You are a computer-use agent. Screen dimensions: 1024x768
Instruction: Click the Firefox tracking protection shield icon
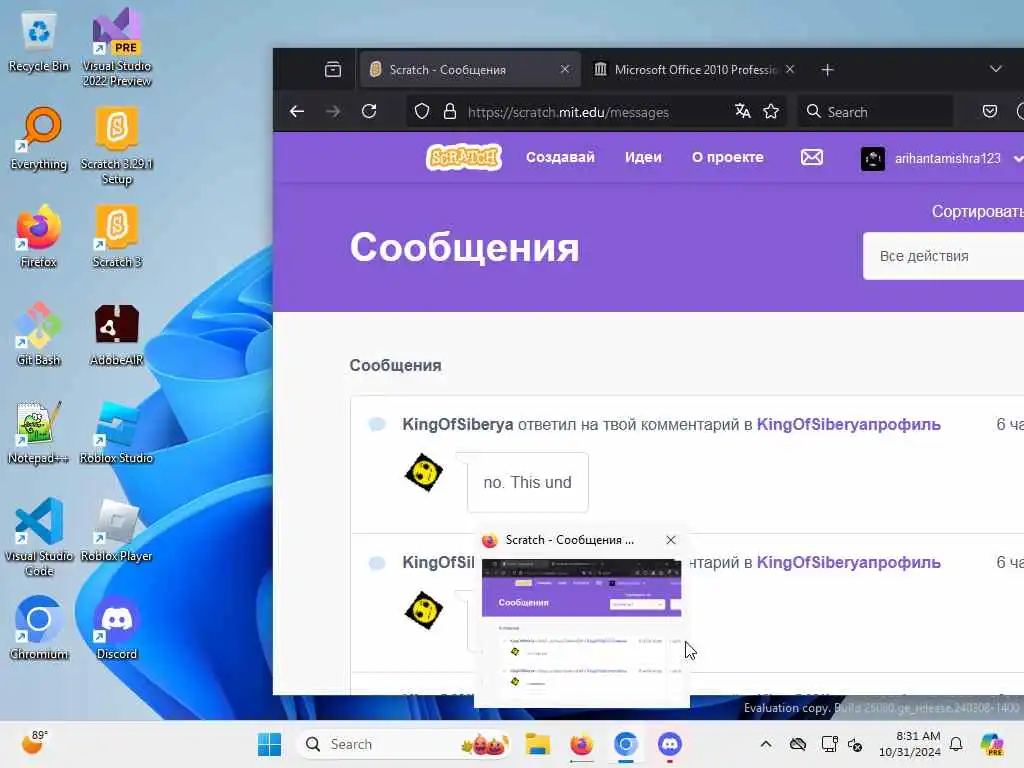coord(422,112)
